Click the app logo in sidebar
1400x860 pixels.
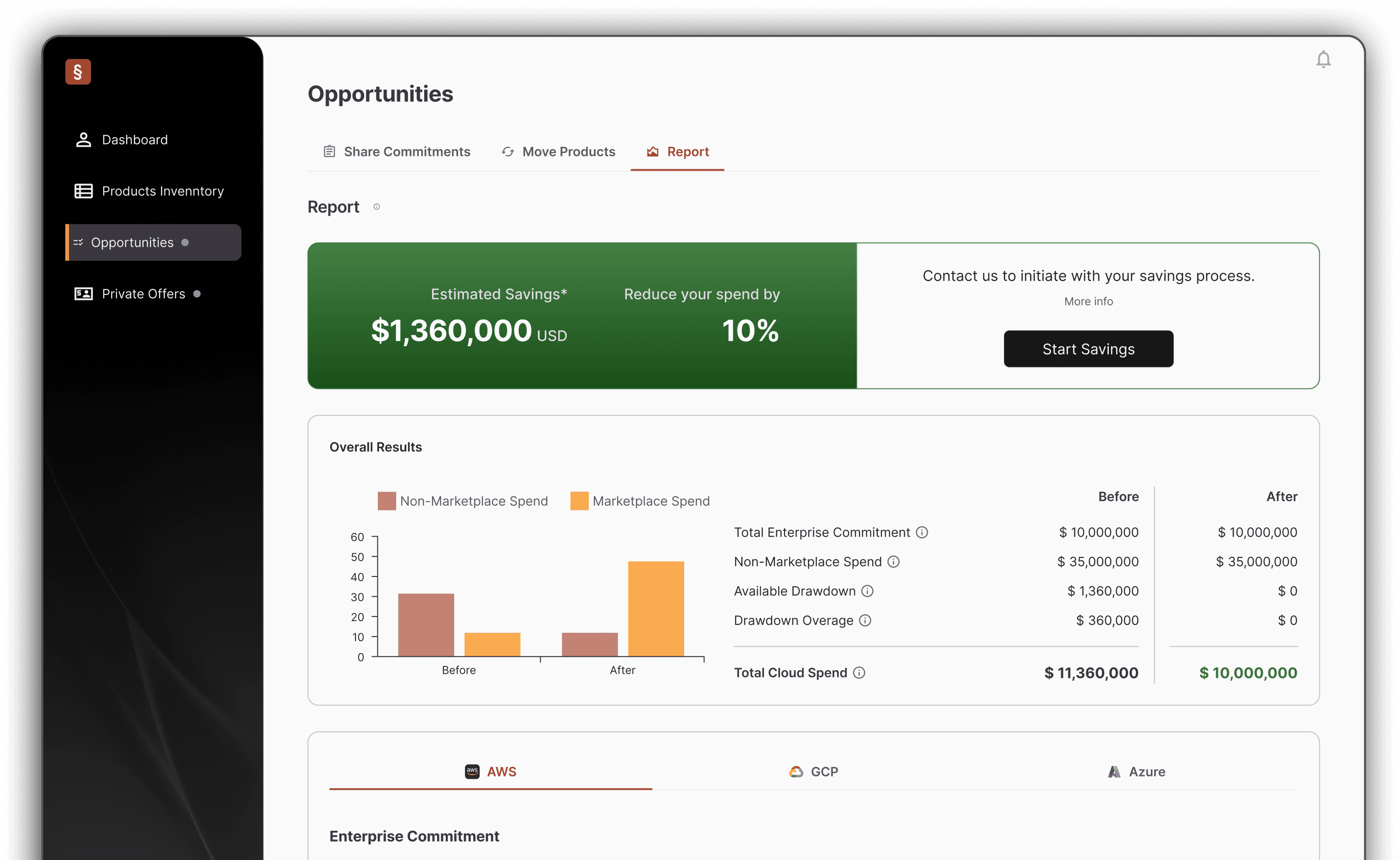(x=78, y=72)
